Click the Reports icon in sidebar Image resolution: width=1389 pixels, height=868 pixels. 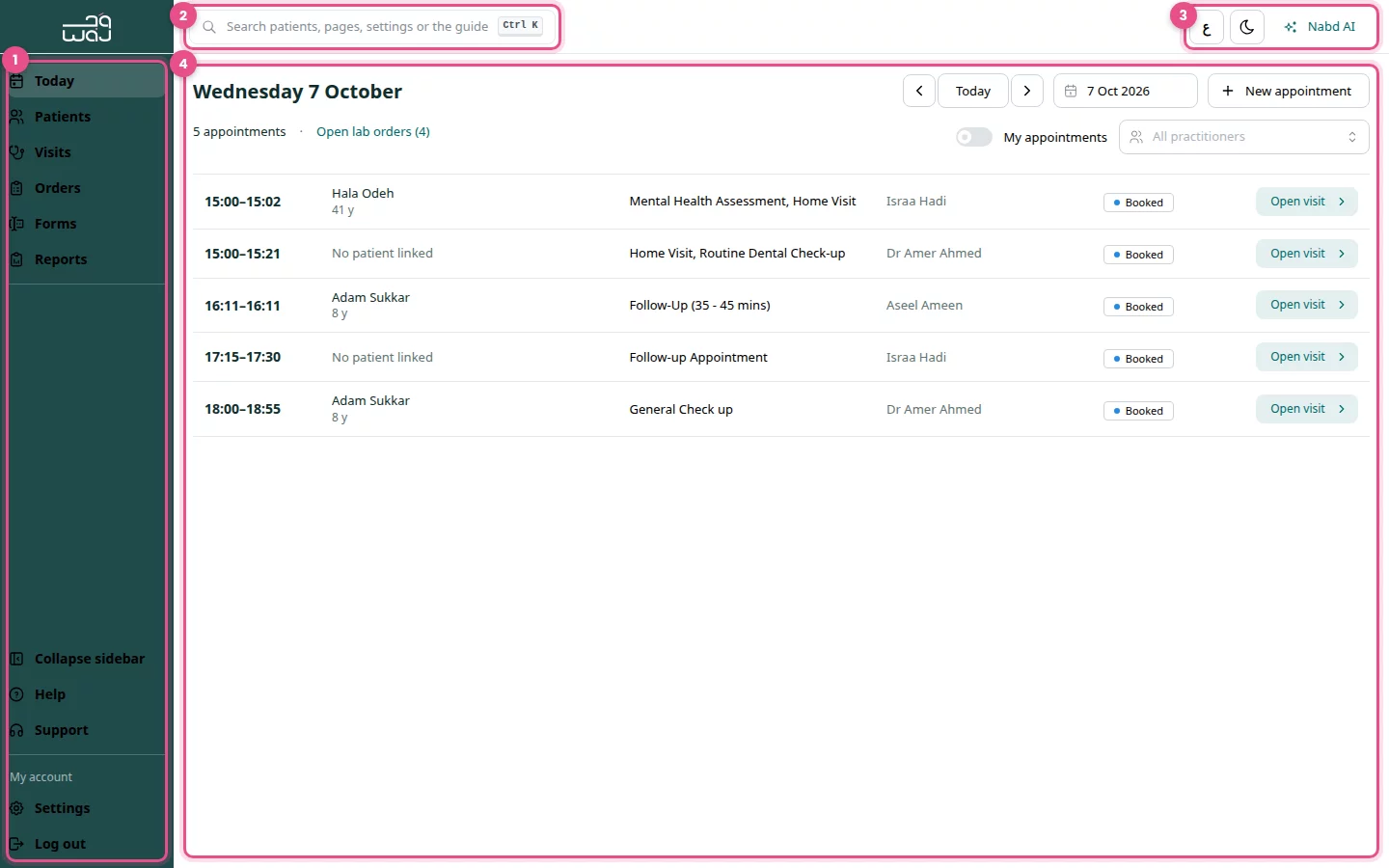pos(16,259)
